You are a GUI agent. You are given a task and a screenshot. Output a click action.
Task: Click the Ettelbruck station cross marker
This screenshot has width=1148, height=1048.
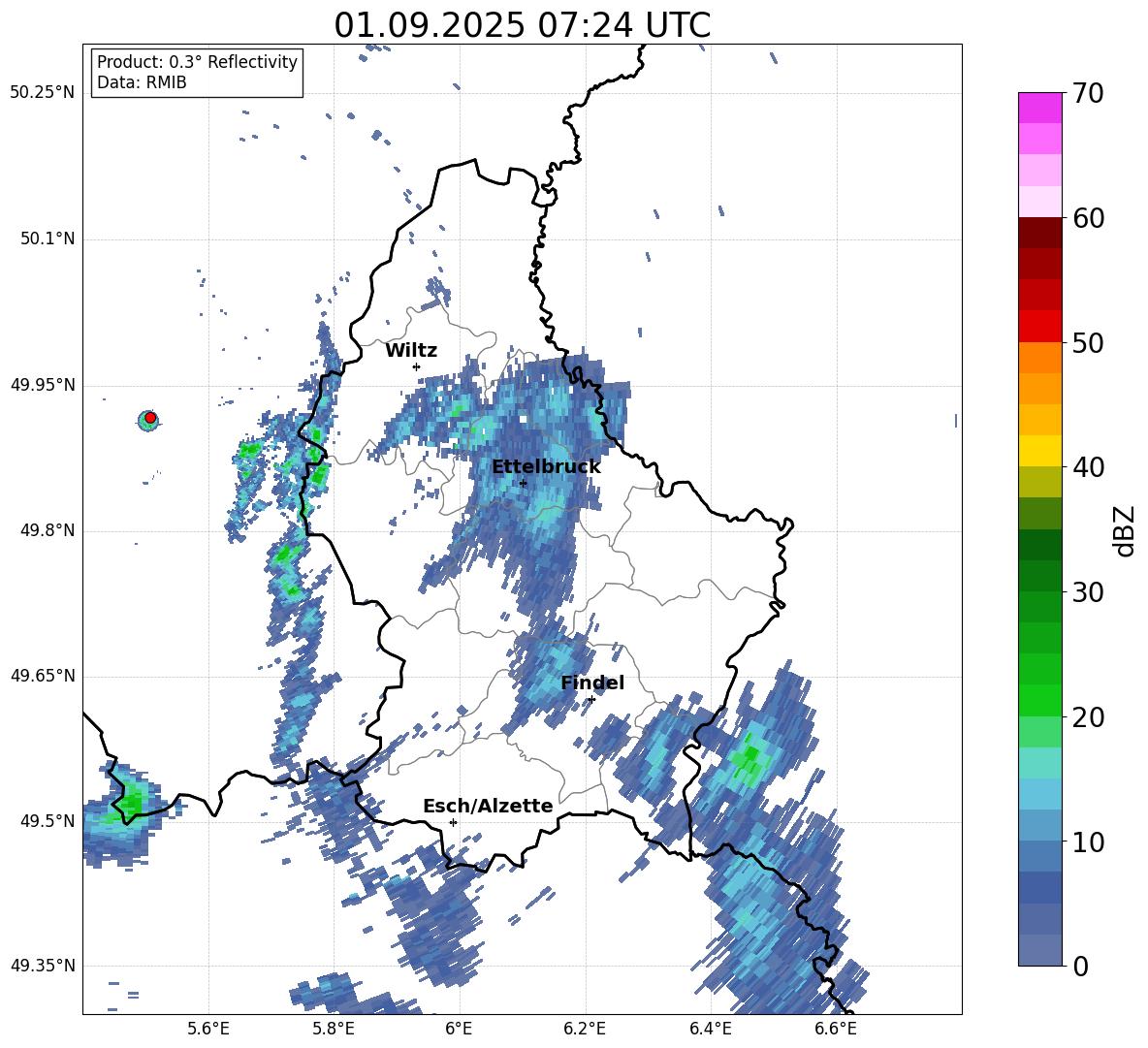[x=523, y=483]
